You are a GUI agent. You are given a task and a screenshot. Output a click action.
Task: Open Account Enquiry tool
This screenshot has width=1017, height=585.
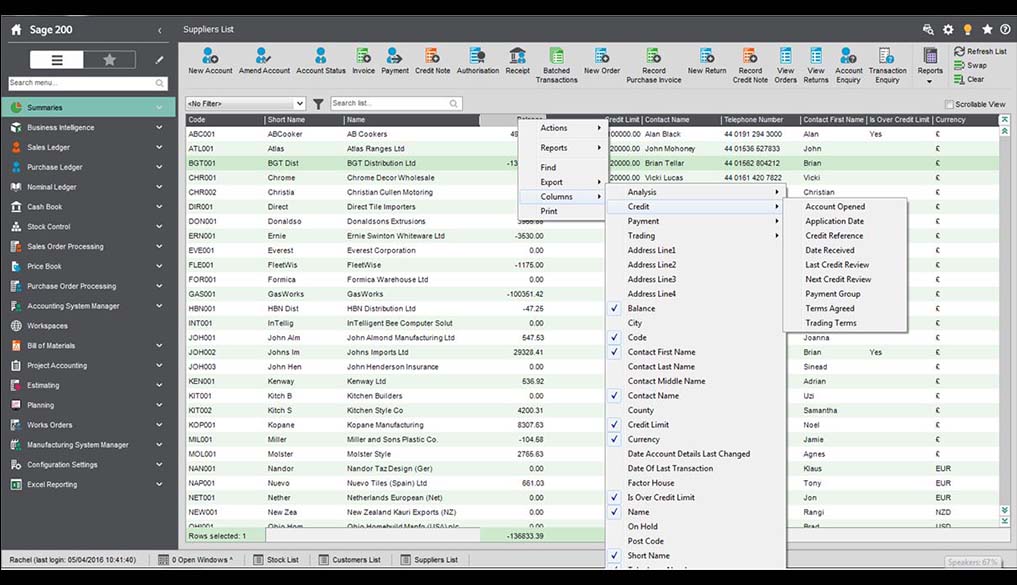point(848,65)
